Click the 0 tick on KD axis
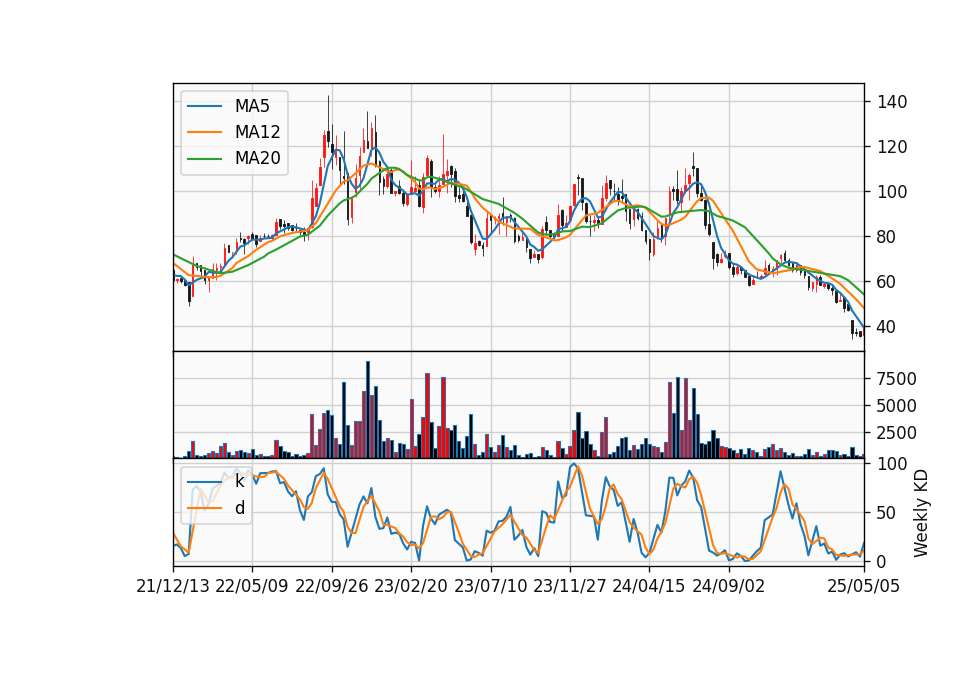The height and width of the screenshot is (690, 960). tap(882, 561)
